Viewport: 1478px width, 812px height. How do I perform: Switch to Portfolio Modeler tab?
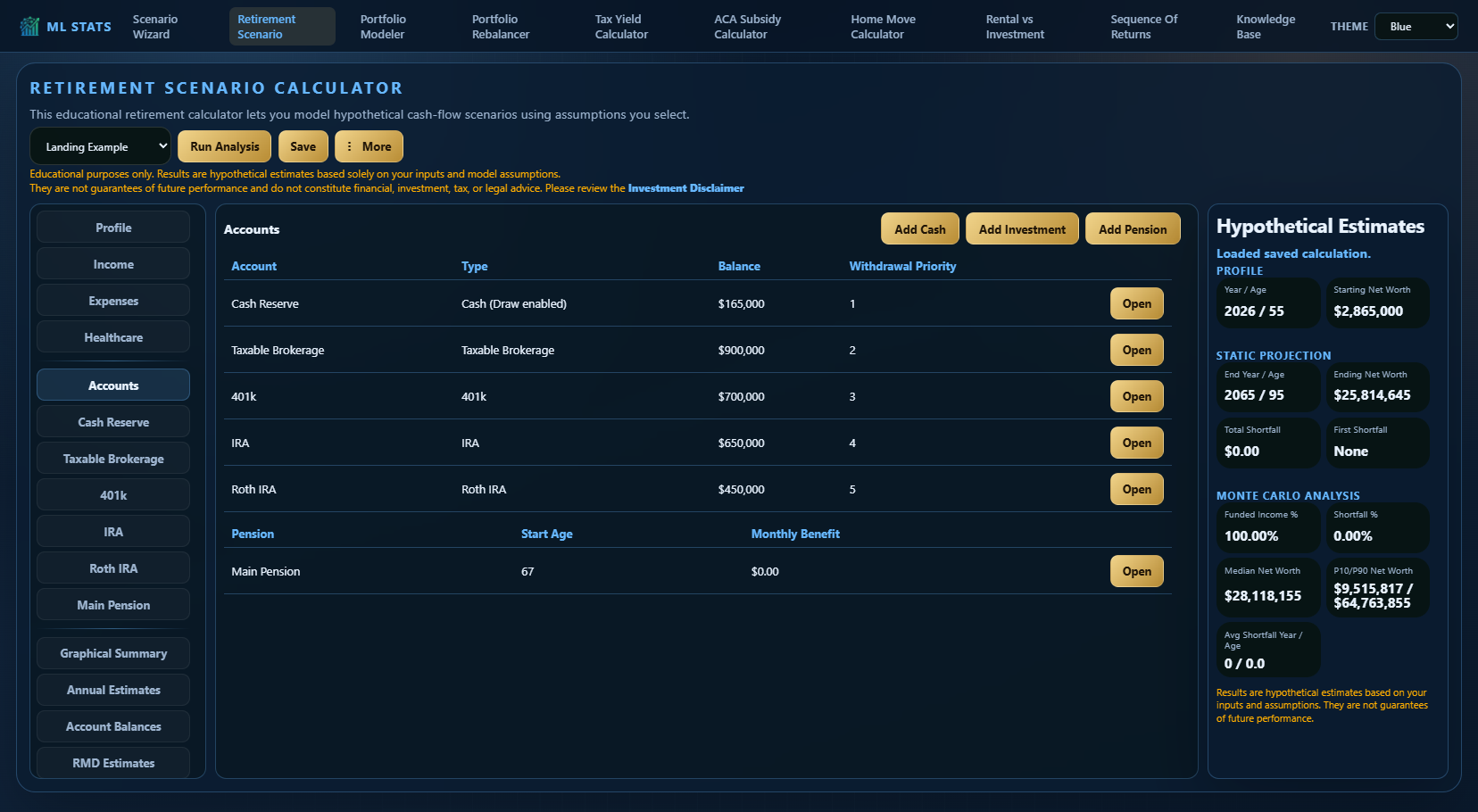point(383,27)
